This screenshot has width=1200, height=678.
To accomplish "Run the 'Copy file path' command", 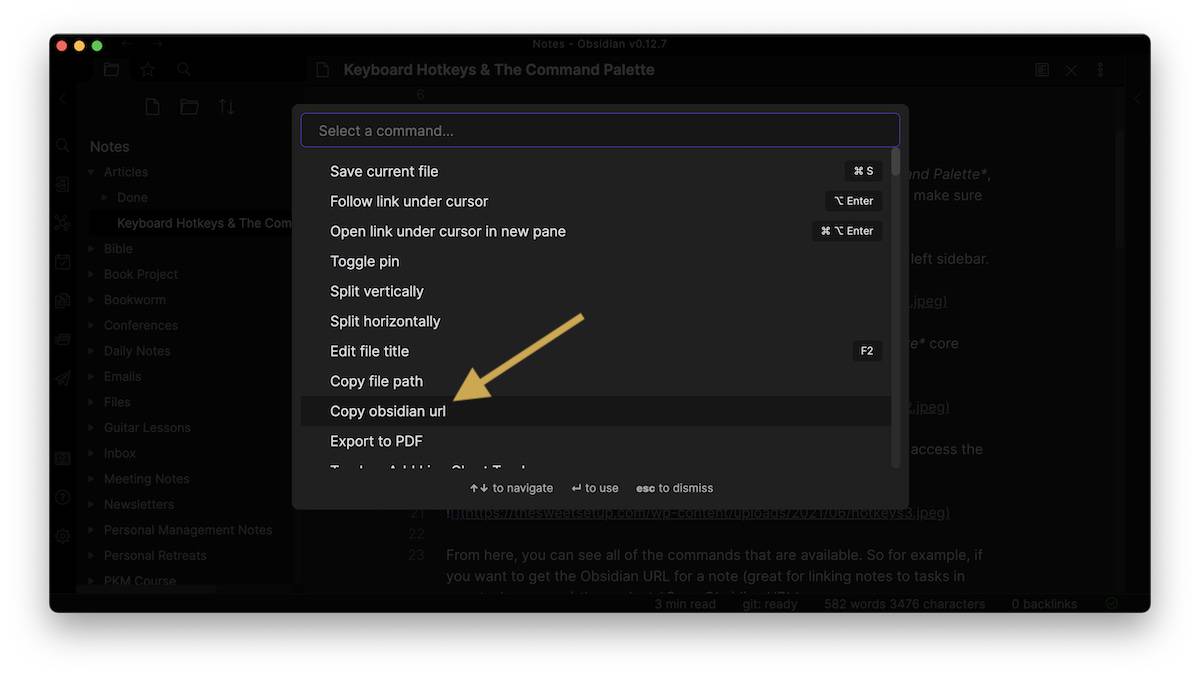I will pos(596,381).
